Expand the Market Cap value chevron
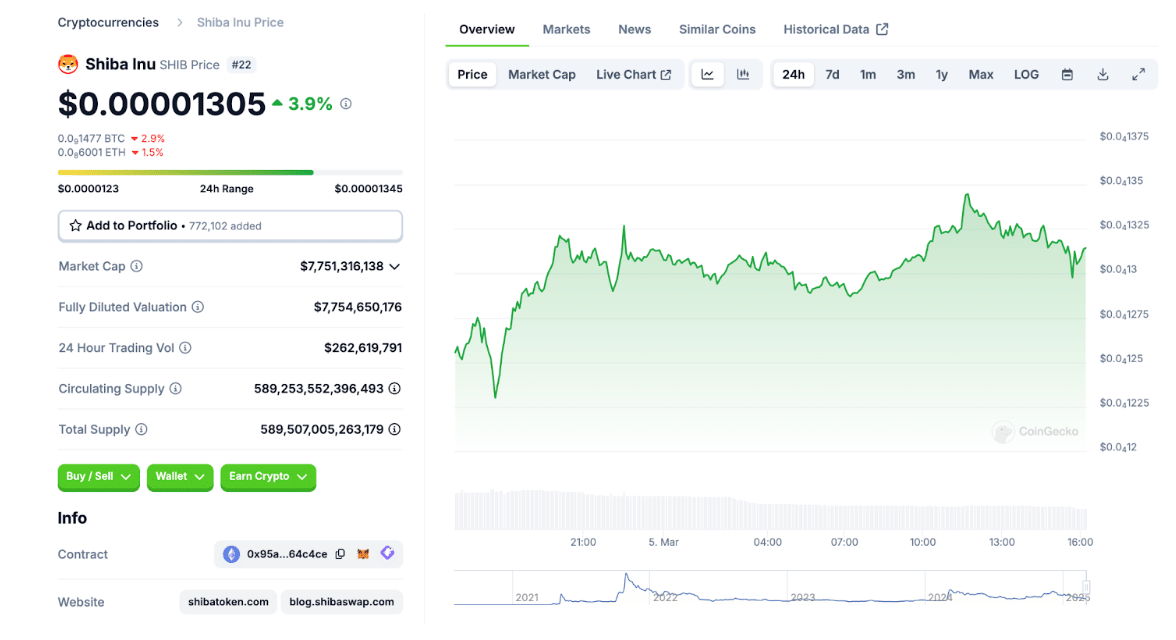This screenshot has height=640, width=1176. (394, 267)
